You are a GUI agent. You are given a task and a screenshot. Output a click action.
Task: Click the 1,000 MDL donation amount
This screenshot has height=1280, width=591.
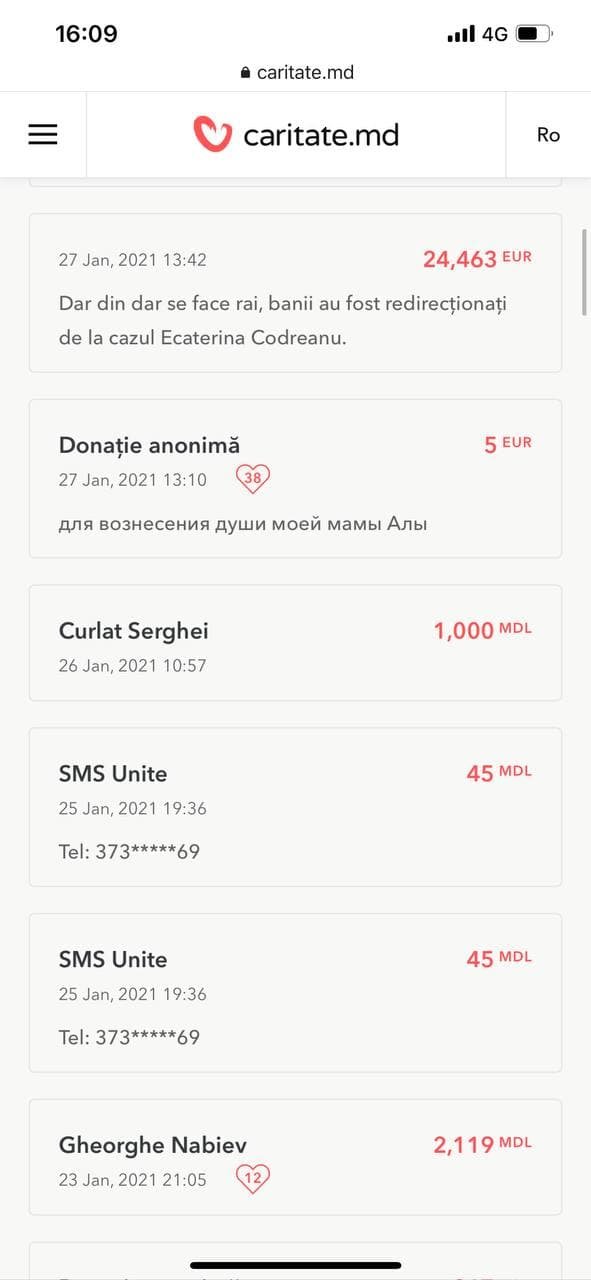coord(482,630)
